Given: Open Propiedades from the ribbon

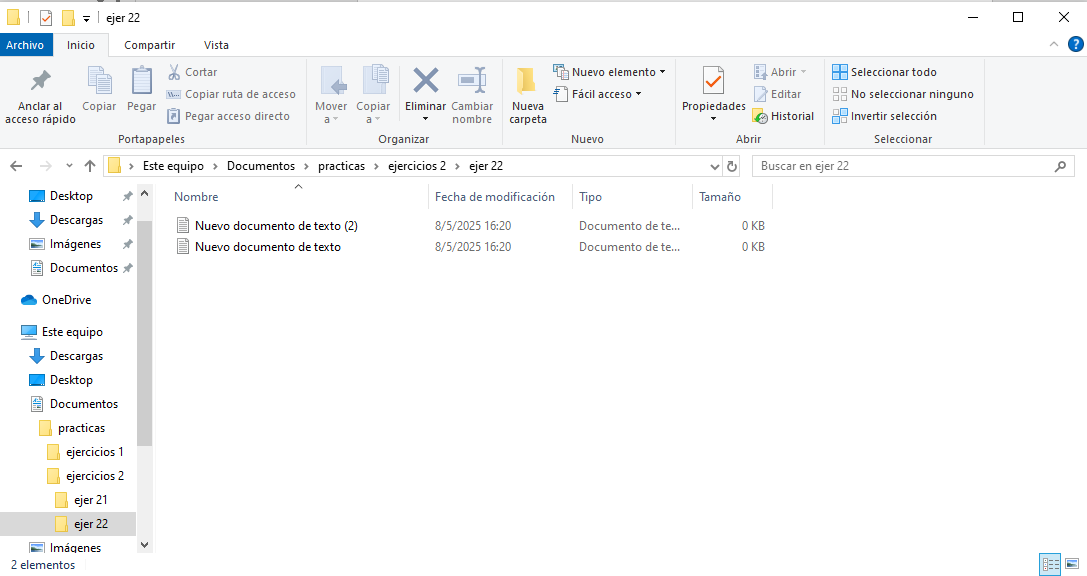Looking at the screenshot, I should 713,81.
